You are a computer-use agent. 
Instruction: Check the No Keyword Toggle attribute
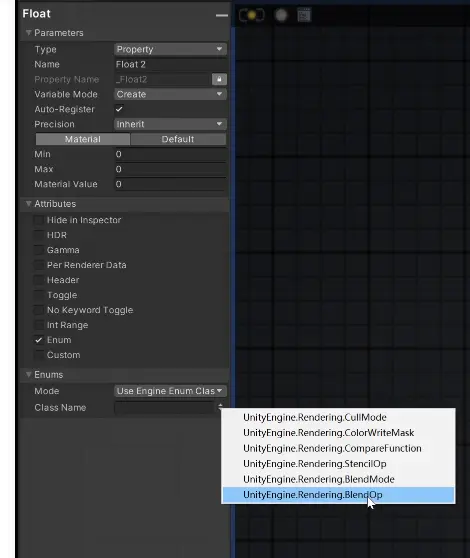coord(38,310)
